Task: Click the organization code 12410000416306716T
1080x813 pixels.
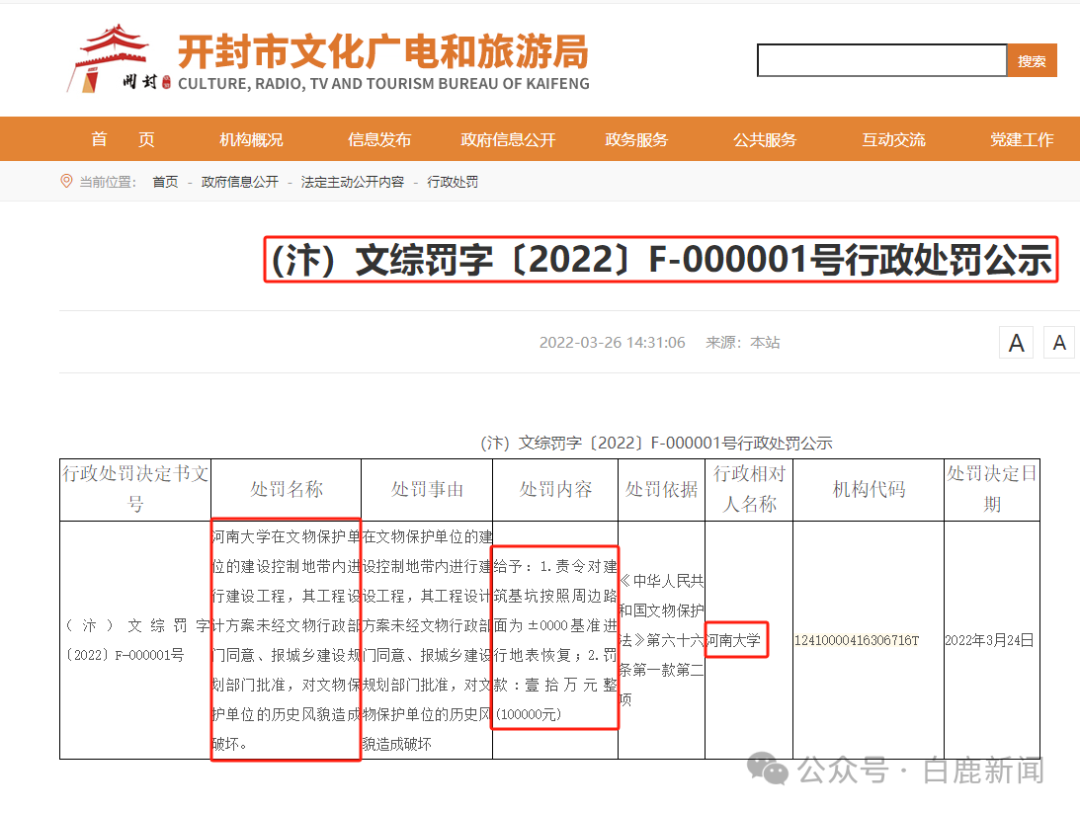Action: 857,640
